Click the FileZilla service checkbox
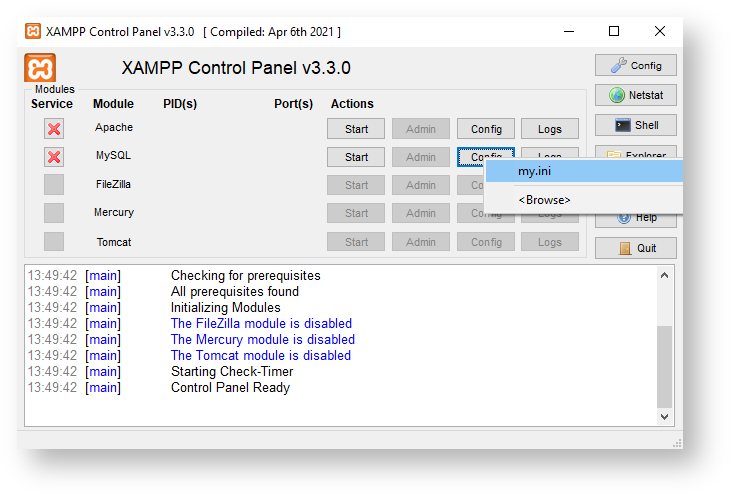 (54, 185)
